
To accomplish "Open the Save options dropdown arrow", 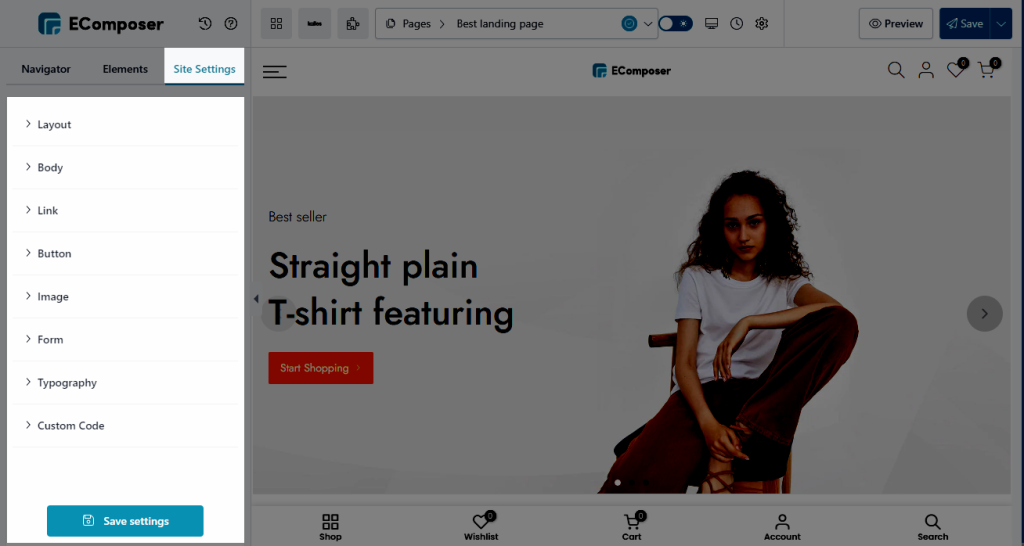I will [x=1001, y=24].
